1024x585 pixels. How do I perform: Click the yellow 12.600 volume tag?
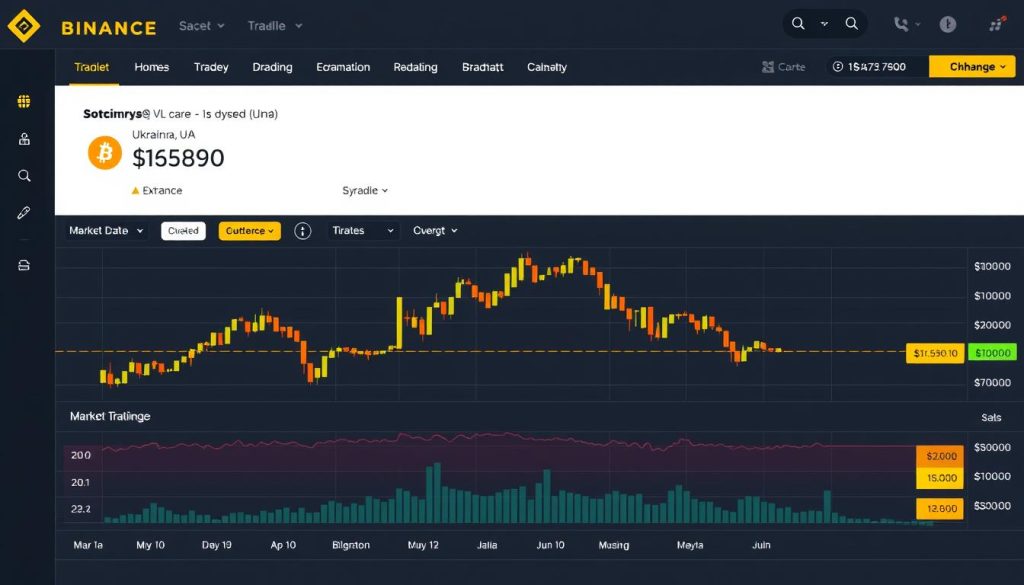[x=941, y=508]
